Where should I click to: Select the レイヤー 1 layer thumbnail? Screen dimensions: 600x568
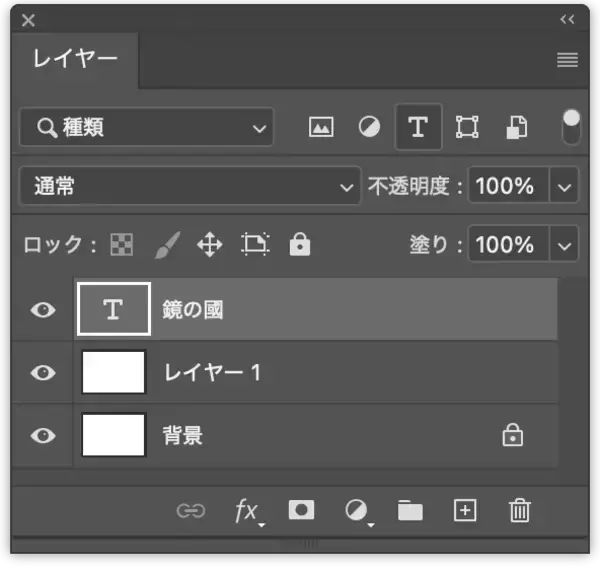(x=114, y=372)
